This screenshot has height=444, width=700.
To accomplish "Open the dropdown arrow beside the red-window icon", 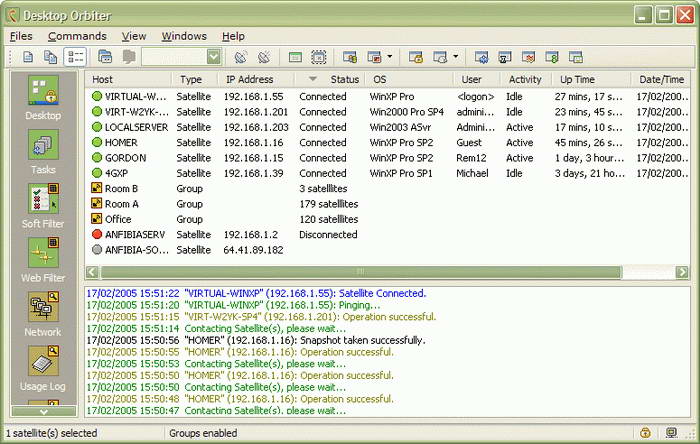I will click(x=389, y=57).
